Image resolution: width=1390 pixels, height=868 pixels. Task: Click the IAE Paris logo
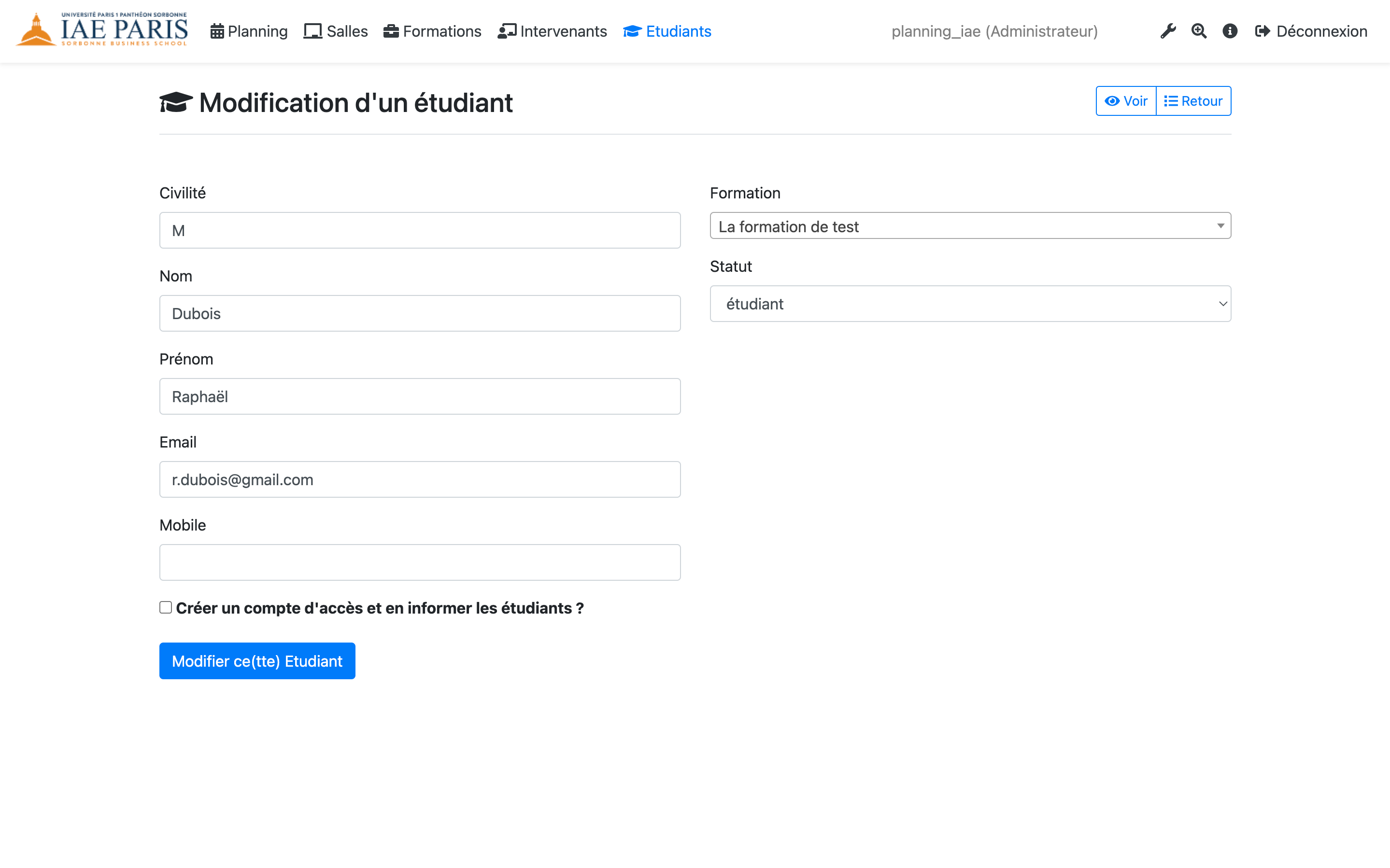(101, 30)
